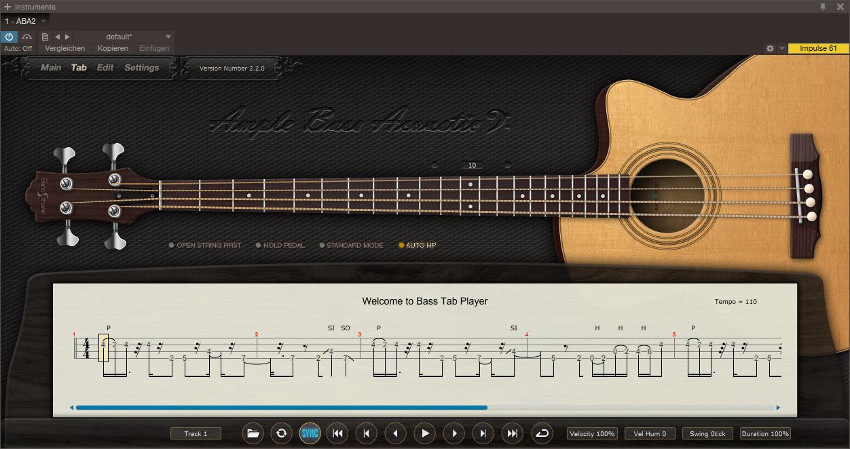Step back one note
Viewport: 850px width, 449px height.
click(395, 433)
